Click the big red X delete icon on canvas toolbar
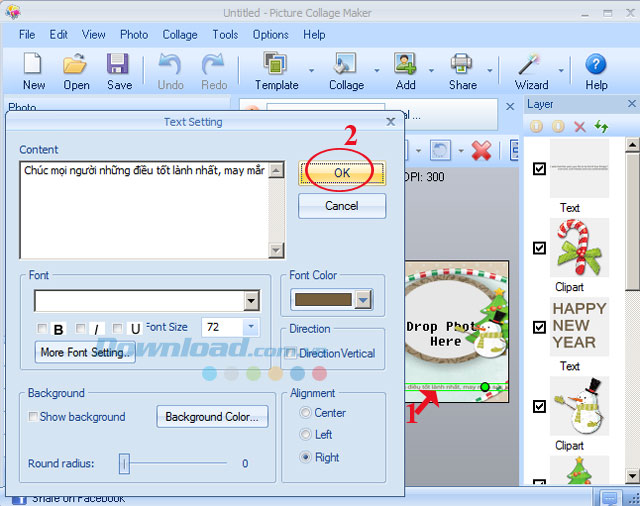Image resolution: width=640 pixels, height=506 pixels. point(482,151)
